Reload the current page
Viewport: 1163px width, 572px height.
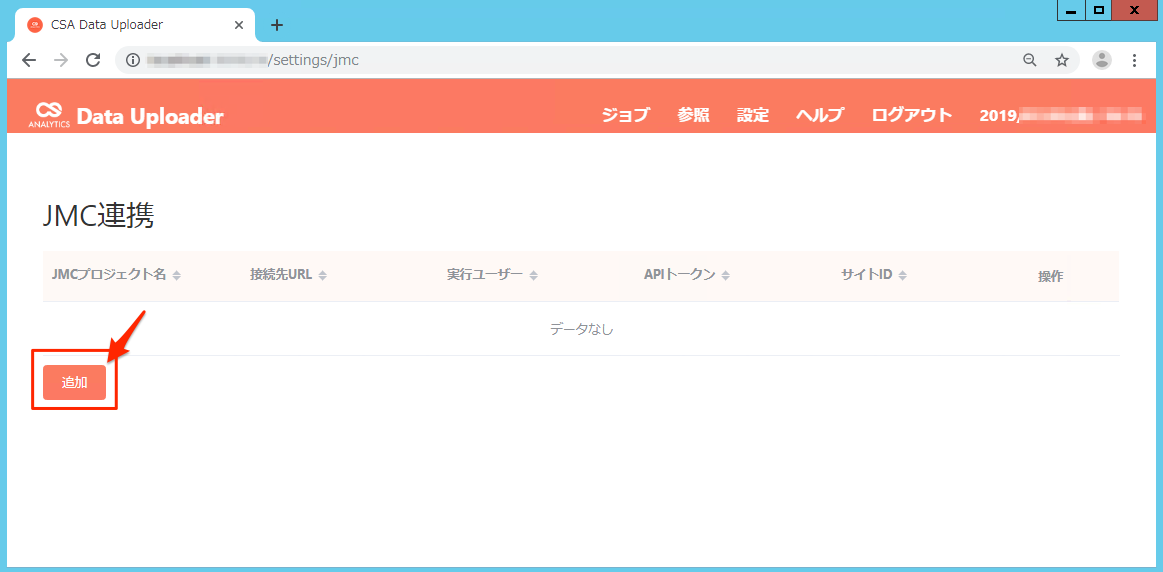coord(93,61)
